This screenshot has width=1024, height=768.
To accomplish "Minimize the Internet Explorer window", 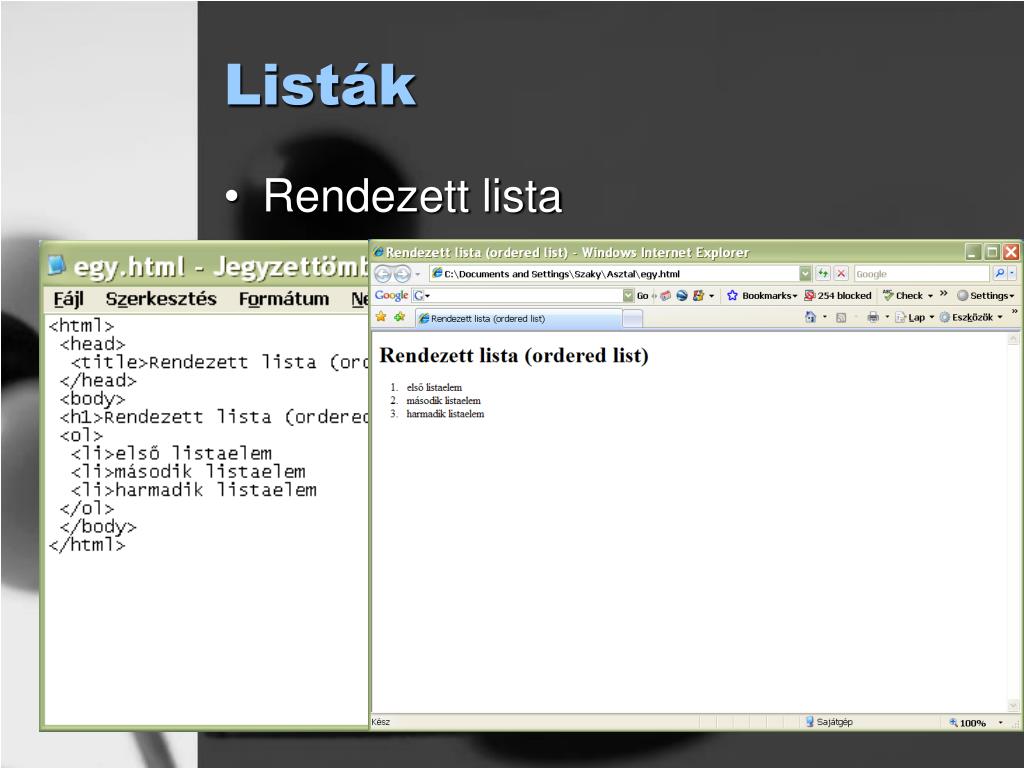I will 973,252.
